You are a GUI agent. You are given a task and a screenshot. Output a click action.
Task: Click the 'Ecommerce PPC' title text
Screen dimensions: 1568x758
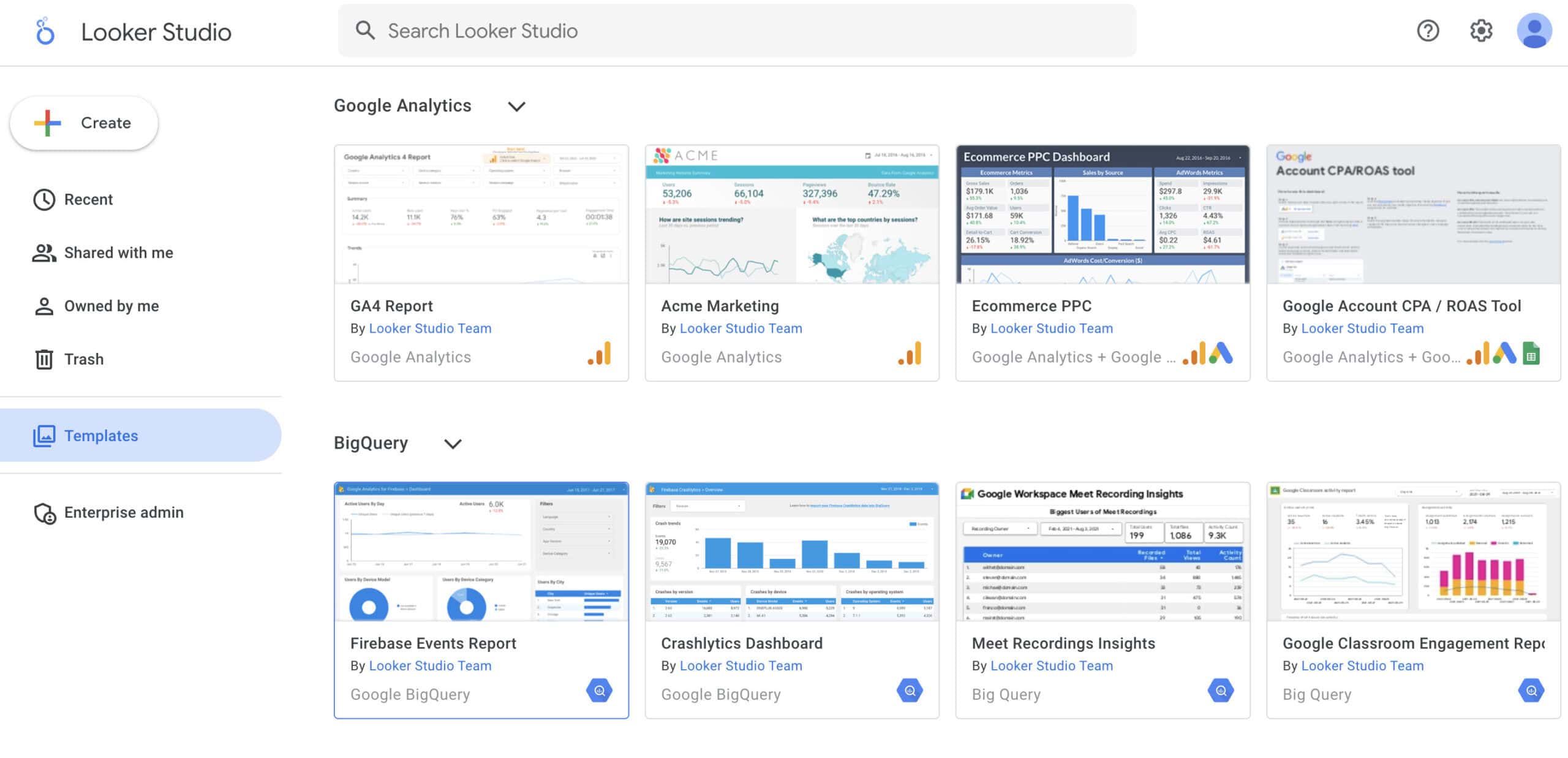(x=1031, y=306)
